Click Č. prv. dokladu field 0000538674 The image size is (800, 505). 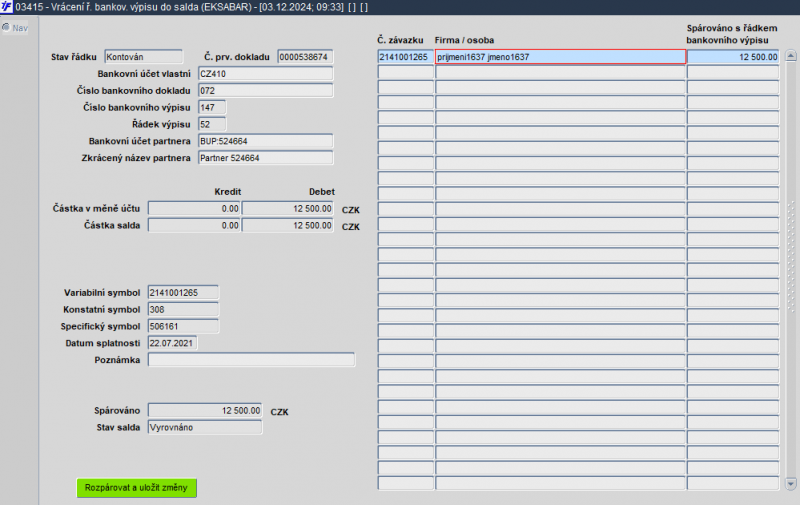pyautogui.click(x=305, y=57)
